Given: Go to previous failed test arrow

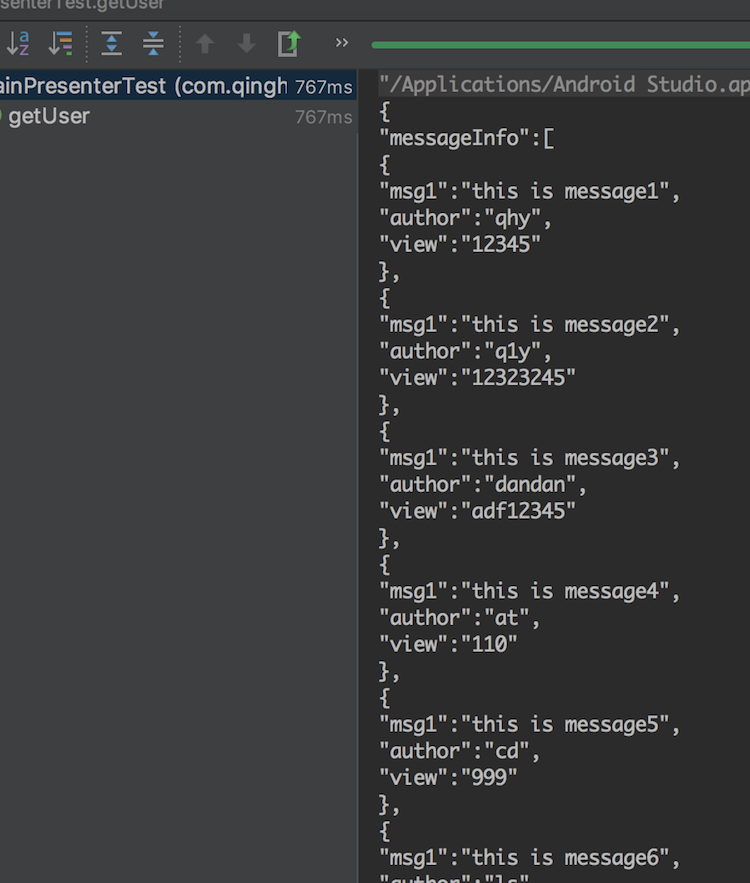Looking at the screenshot, I should coord(205,43).
